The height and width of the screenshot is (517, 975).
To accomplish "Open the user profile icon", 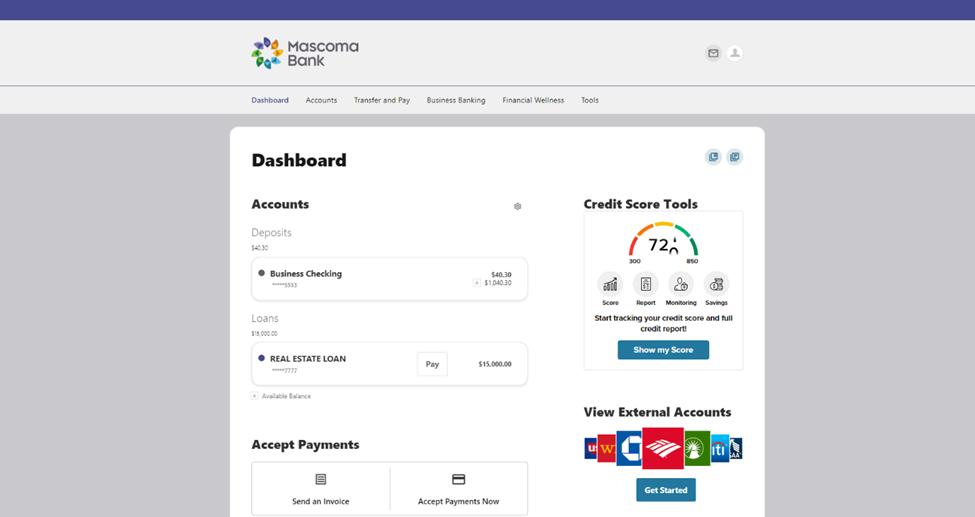I will (734, 54).
